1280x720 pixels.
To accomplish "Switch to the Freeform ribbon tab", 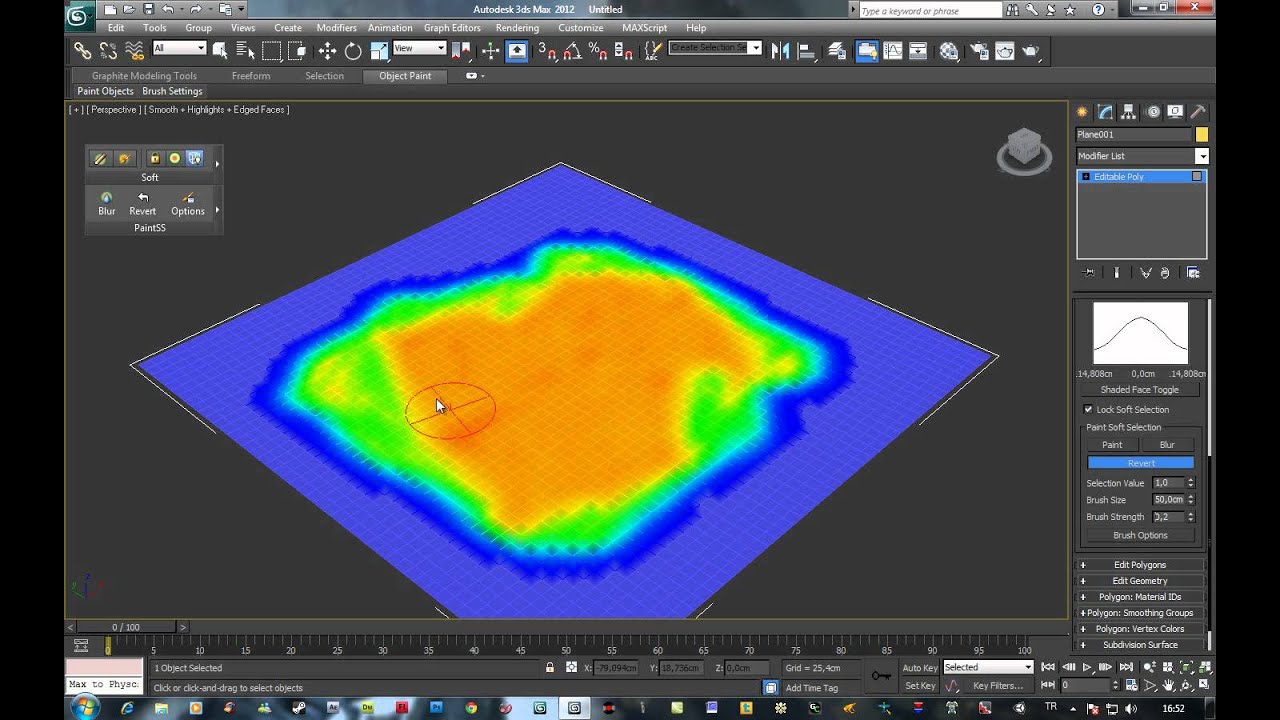I will point(251,76).
